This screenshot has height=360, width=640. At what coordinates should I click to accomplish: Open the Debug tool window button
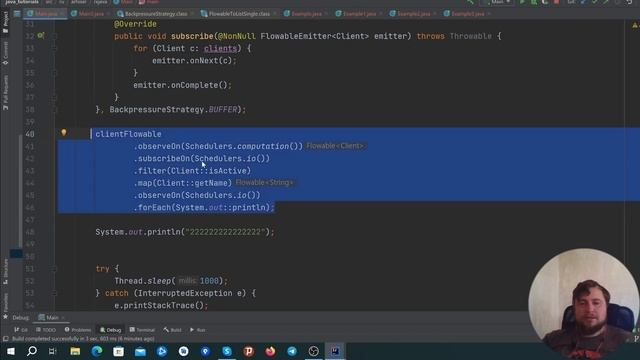point(111,330)
